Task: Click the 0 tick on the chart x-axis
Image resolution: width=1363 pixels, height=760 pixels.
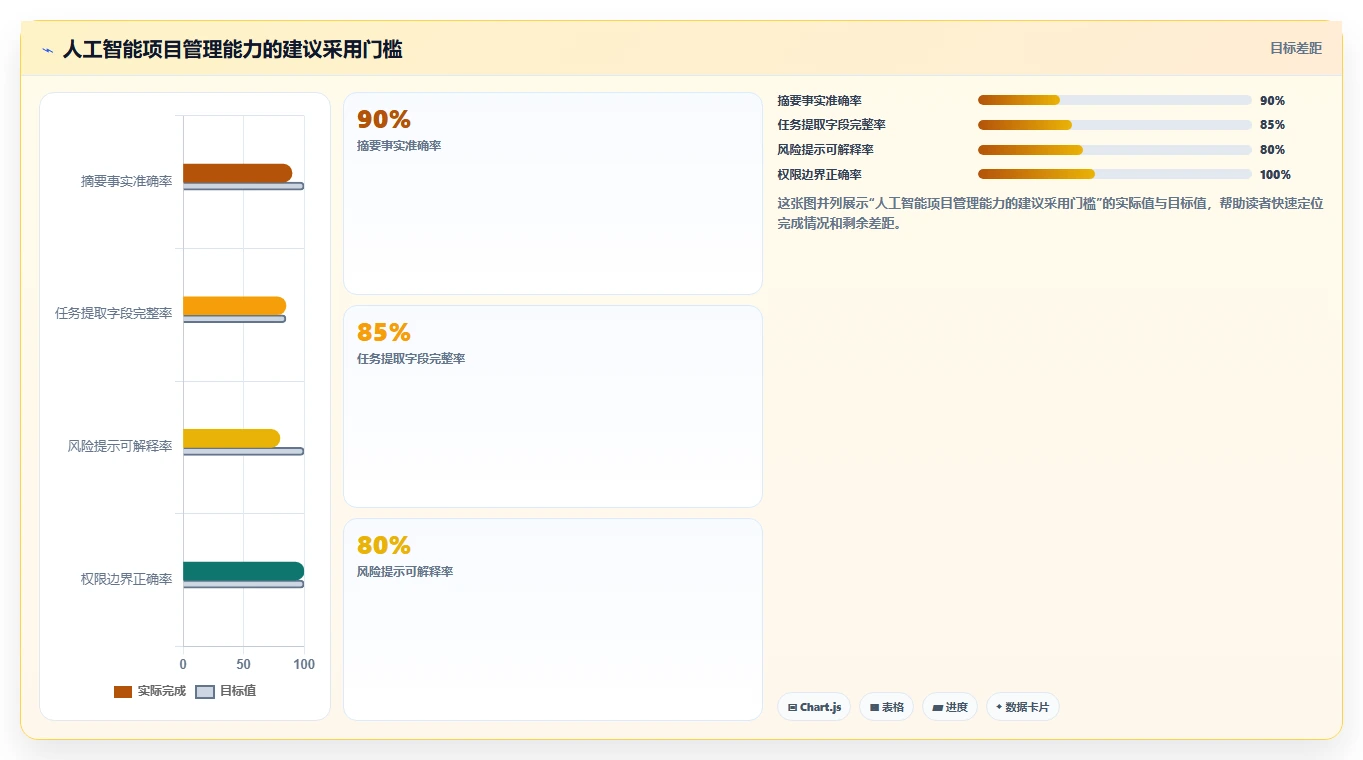Action: pos(183,664)
